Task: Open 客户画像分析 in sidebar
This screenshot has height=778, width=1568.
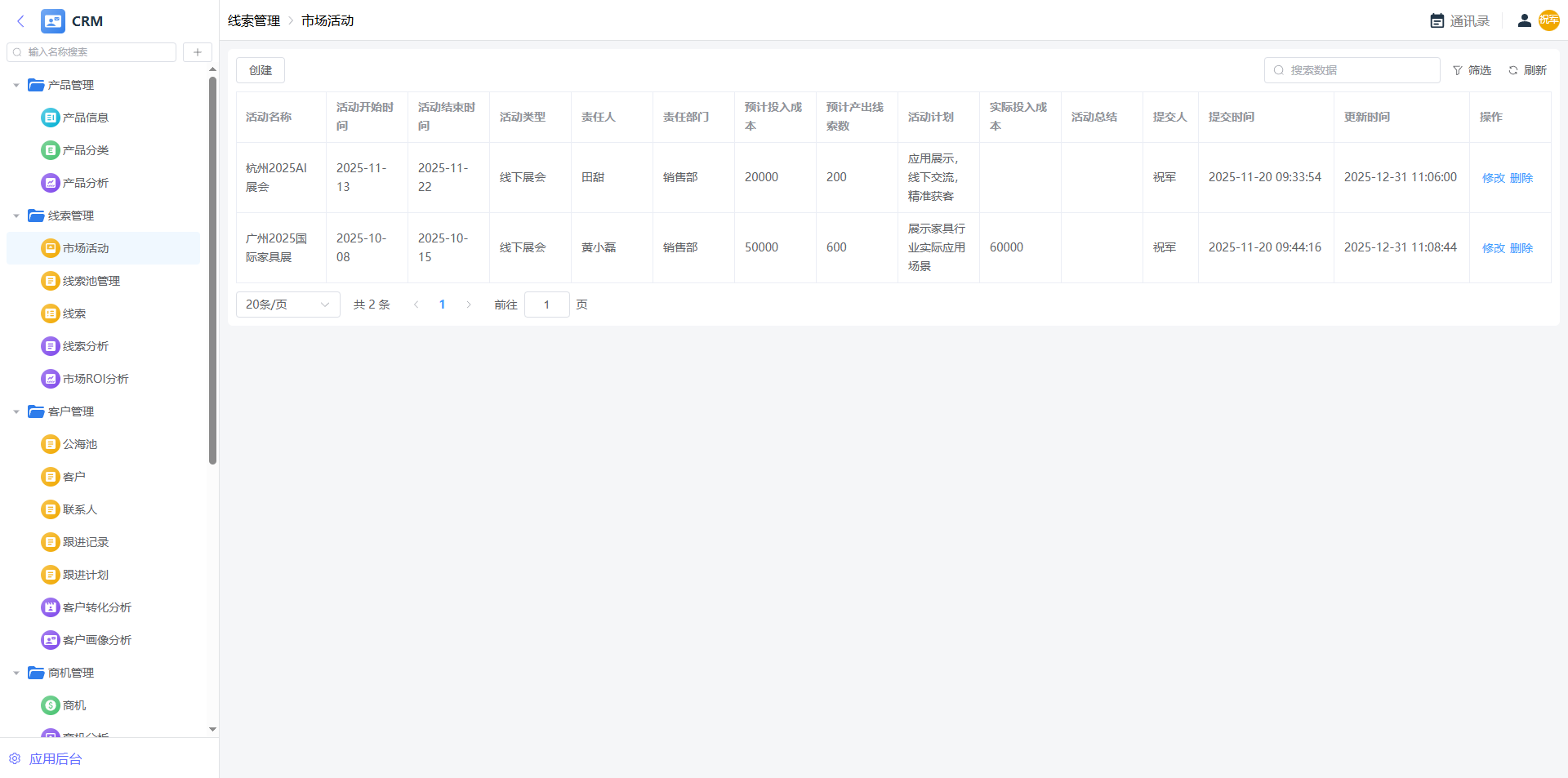Action: coord(96,640)
